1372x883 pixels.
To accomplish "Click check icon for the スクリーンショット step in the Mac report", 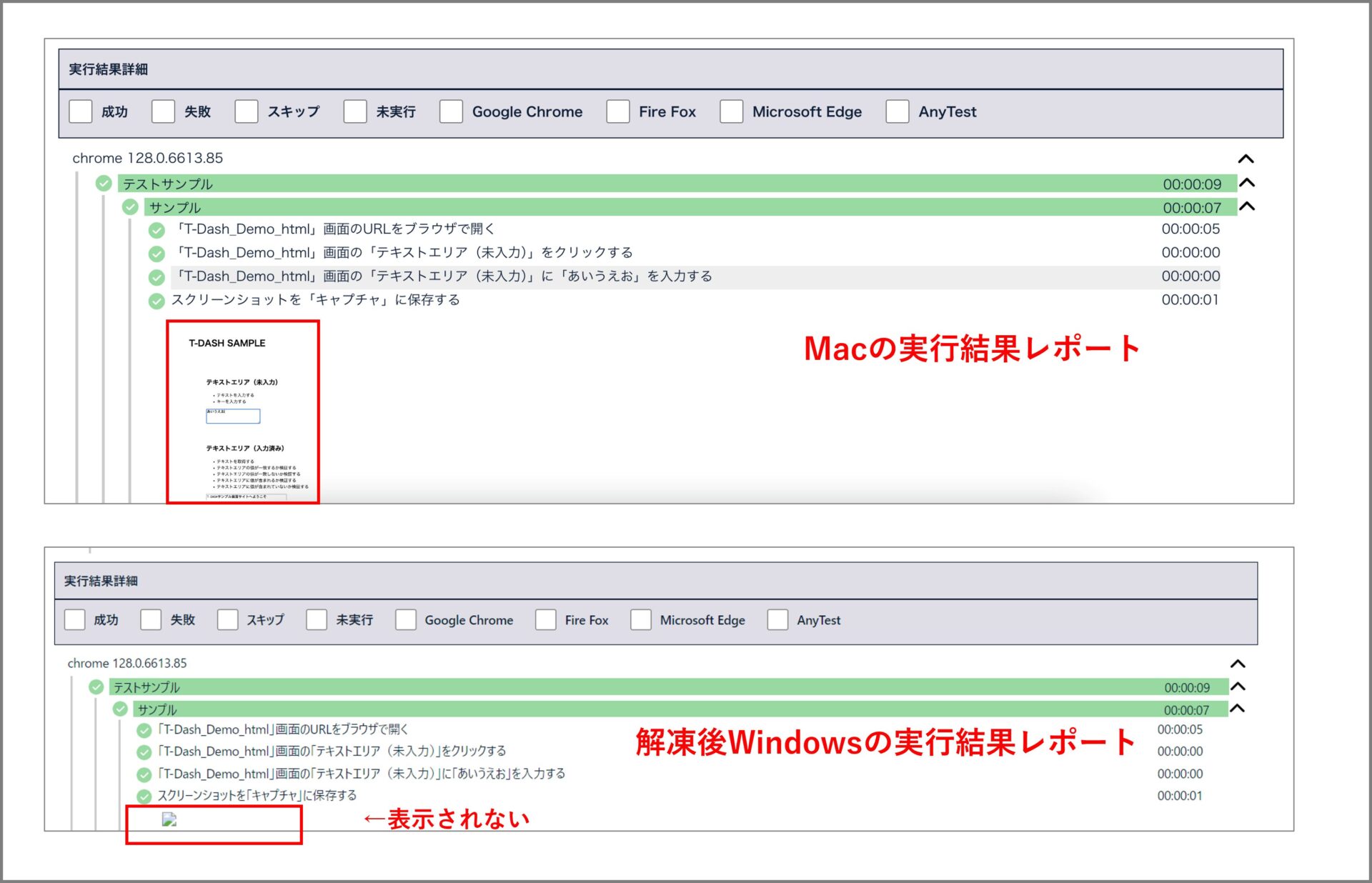I will 156,301.
